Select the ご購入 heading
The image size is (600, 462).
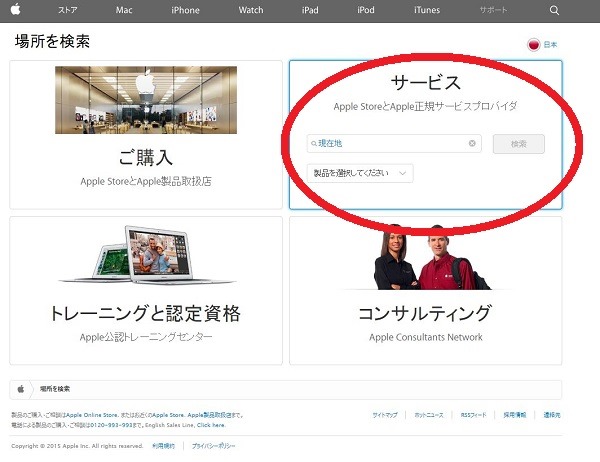coord(145,157)
